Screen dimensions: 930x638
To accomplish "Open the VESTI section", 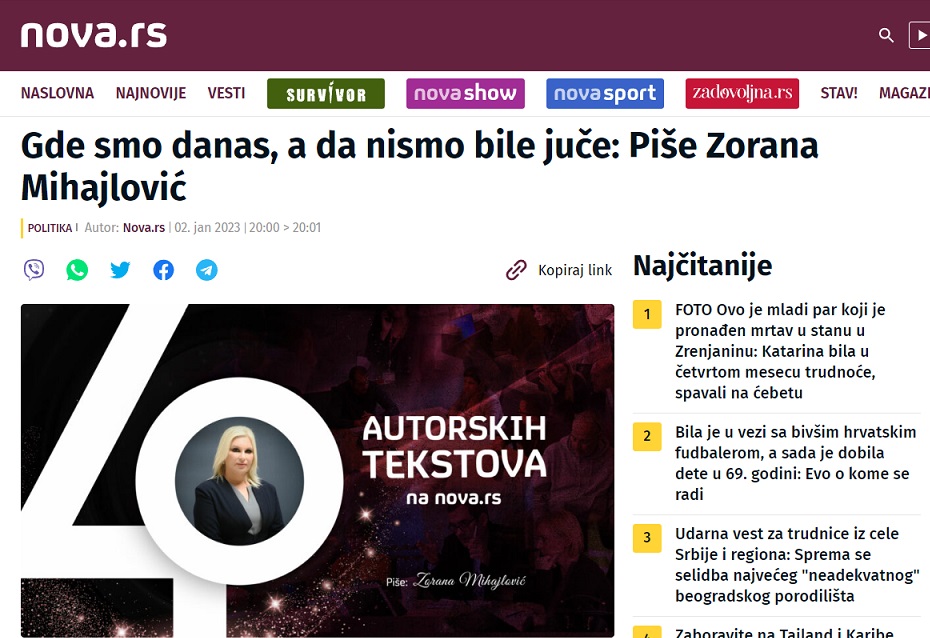I will pos(226,93).
